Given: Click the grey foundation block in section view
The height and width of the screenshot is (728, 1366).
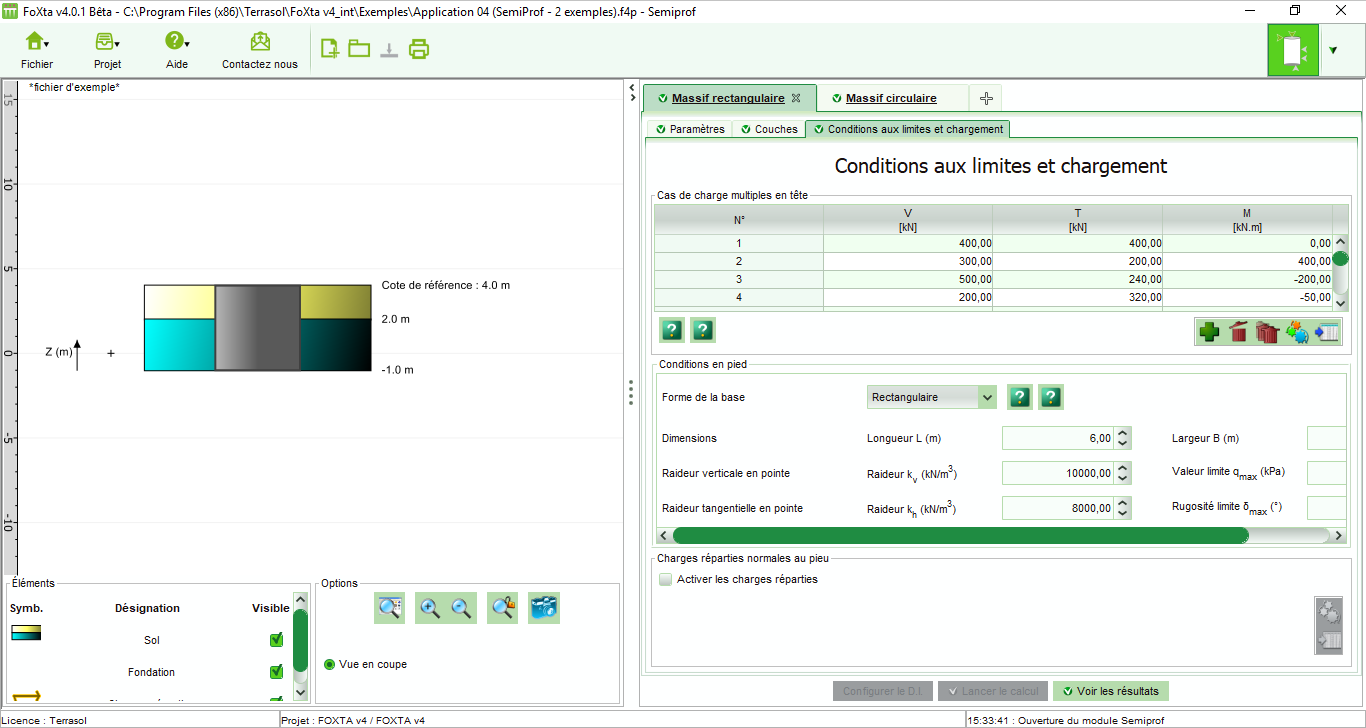Looking at the screenshot, I should click(x=258, y=328).
